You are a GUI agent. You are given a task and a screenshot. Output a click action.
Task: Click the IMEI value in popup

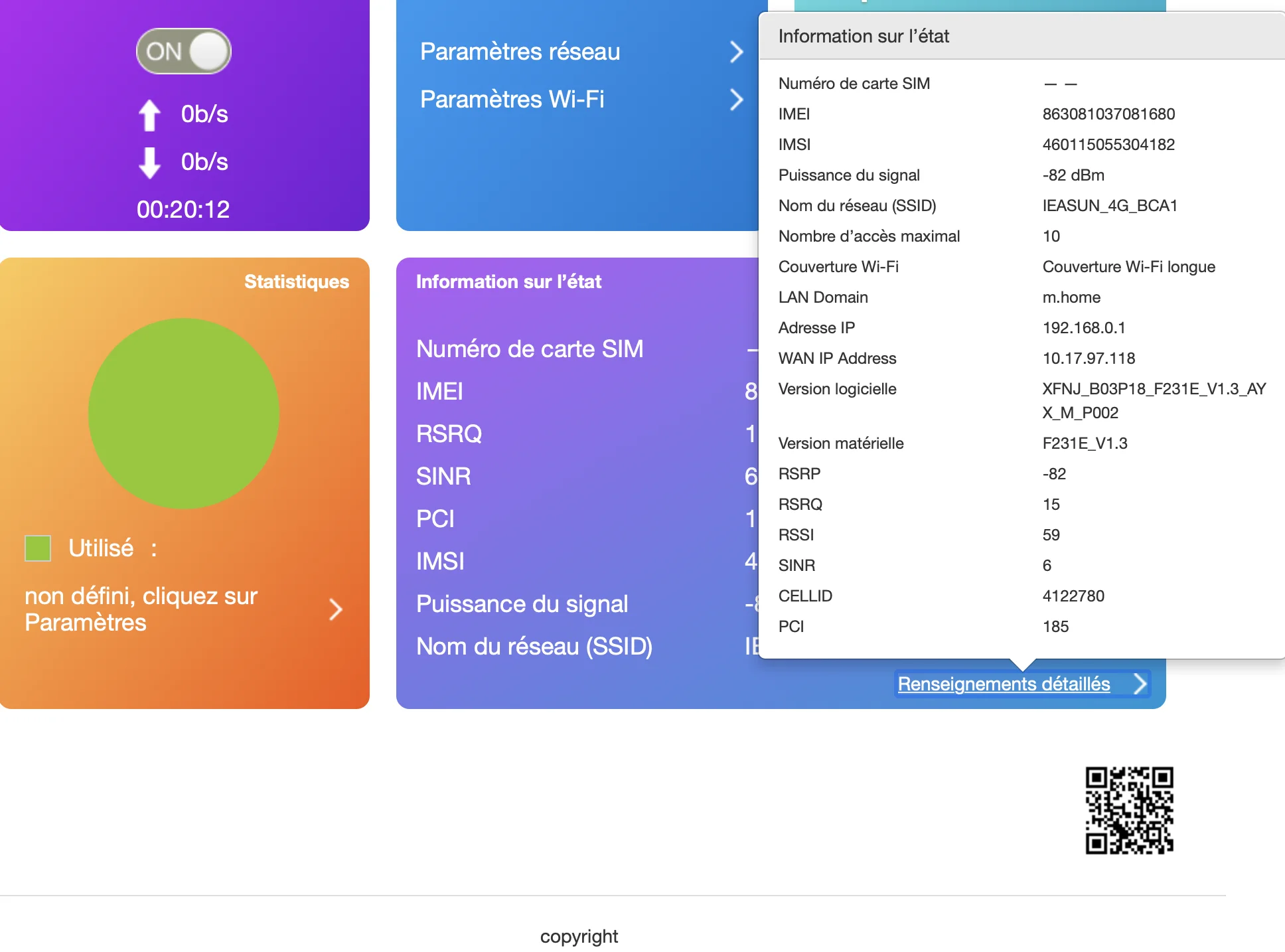click(x=1108, y=114)
